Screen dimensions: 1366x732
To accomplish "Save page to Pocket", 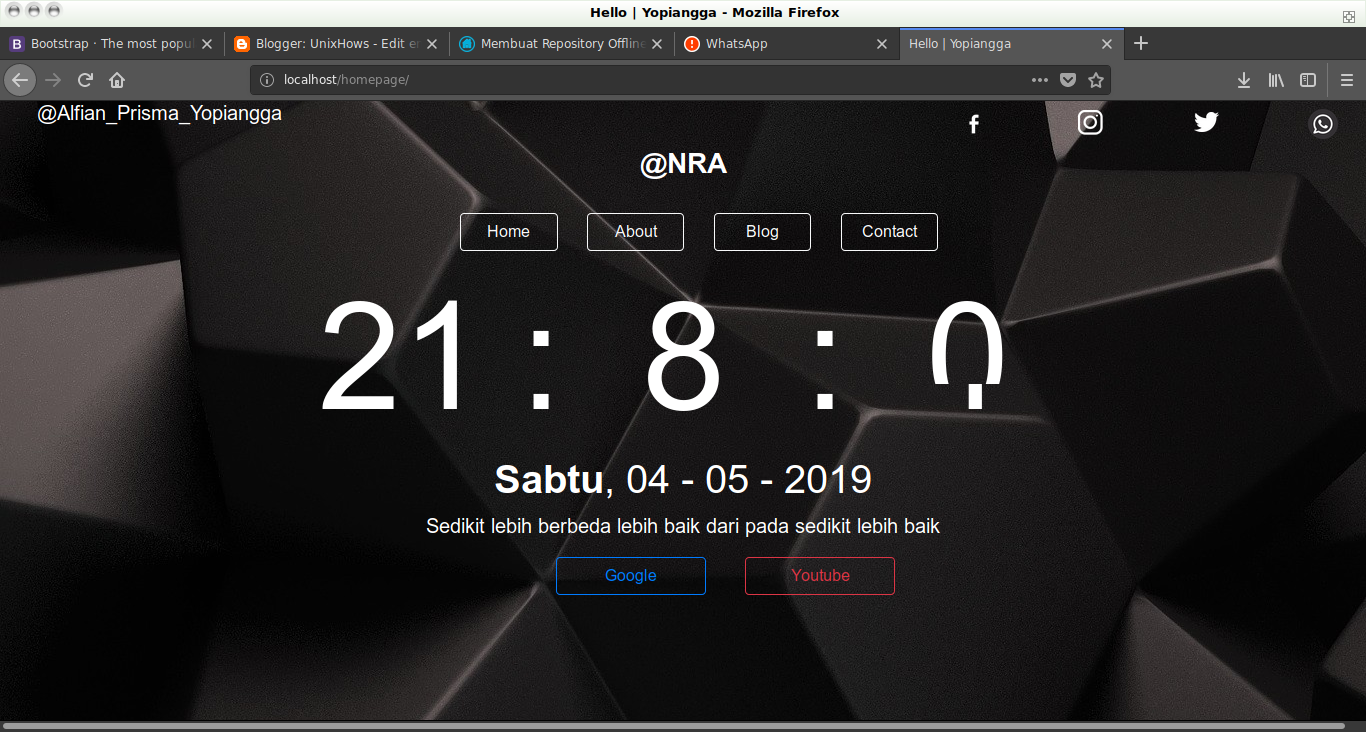I will pyautogui.click(x=1068, y=80).
